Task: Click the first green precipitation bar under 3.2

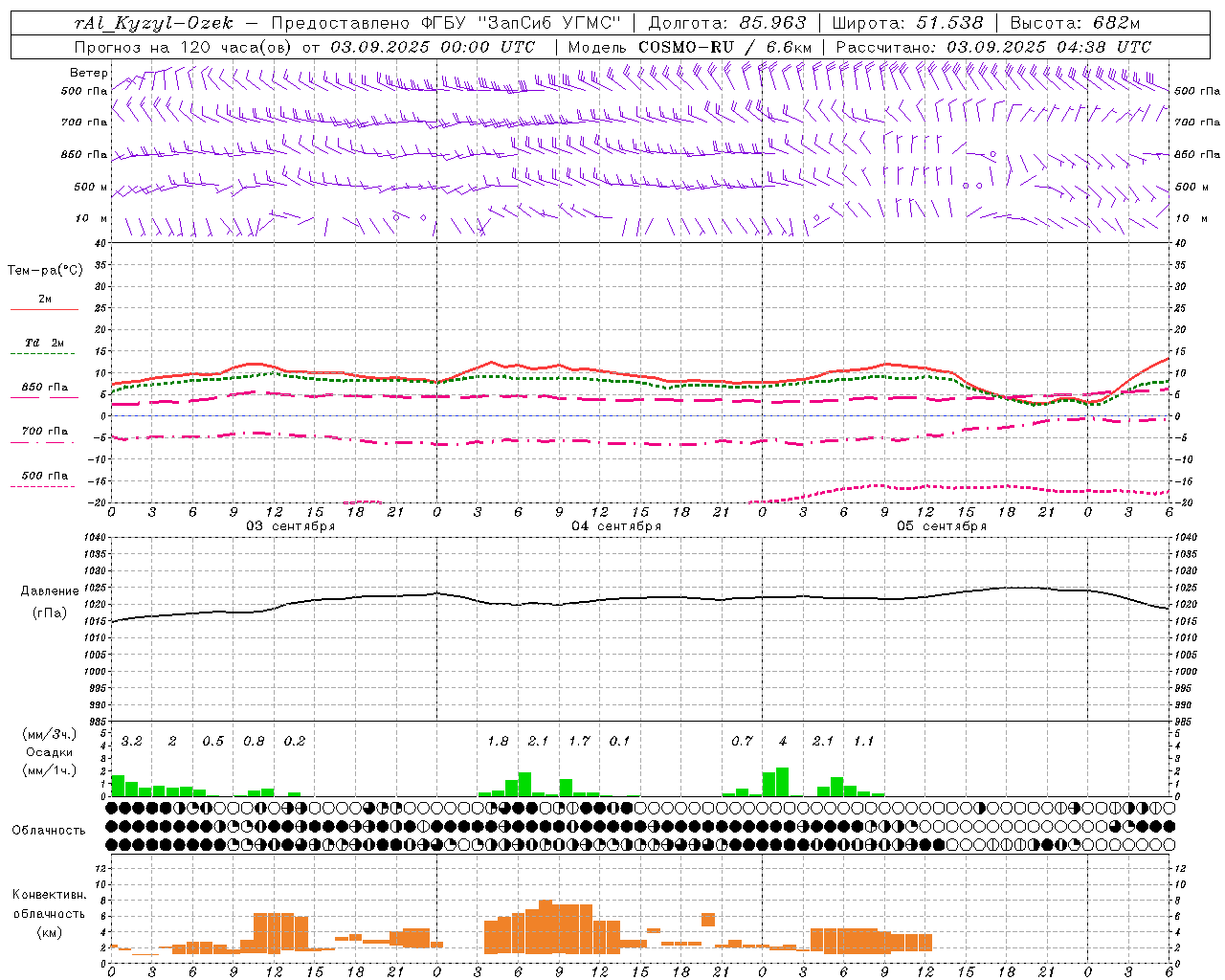Action: (x=118, y=785)
